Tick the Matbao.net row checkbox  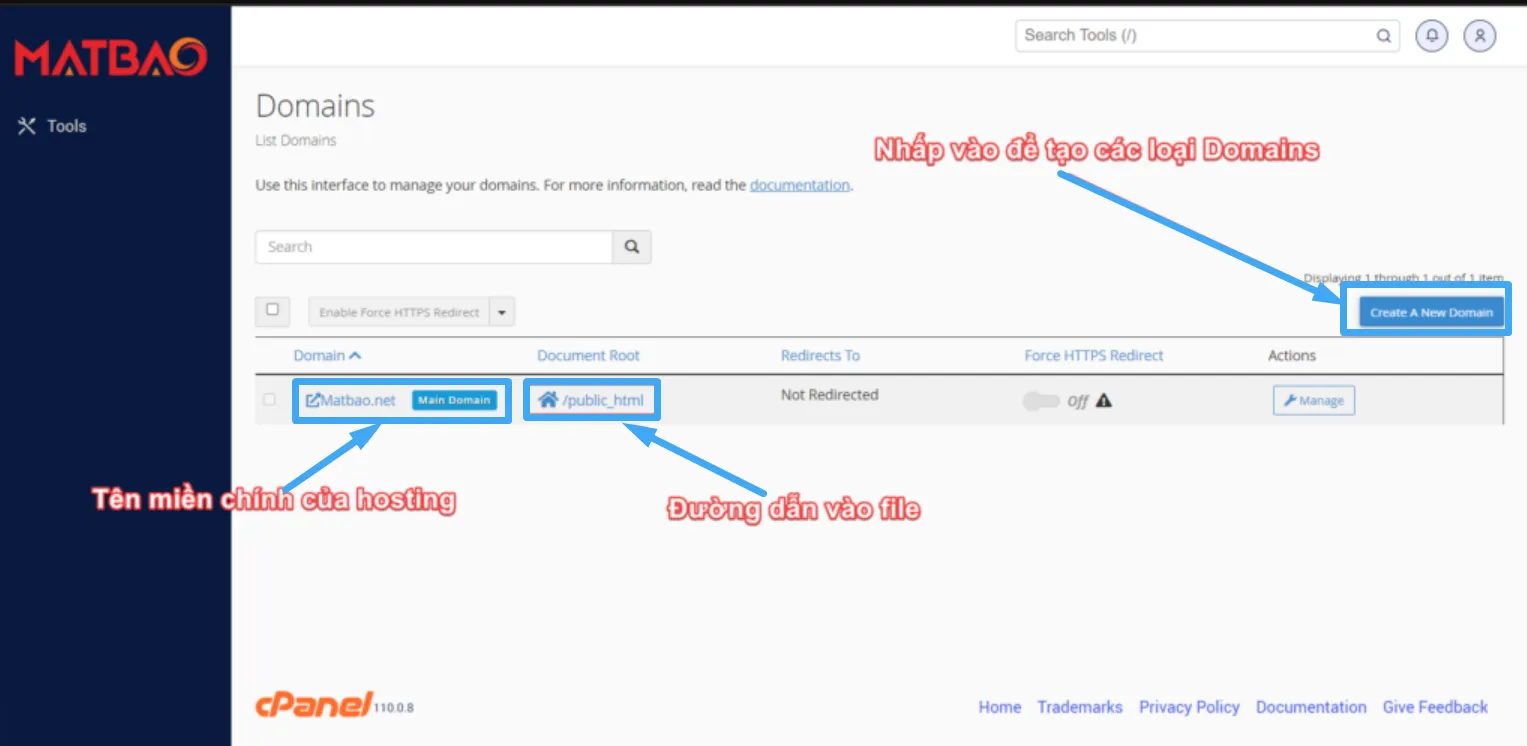269,399
